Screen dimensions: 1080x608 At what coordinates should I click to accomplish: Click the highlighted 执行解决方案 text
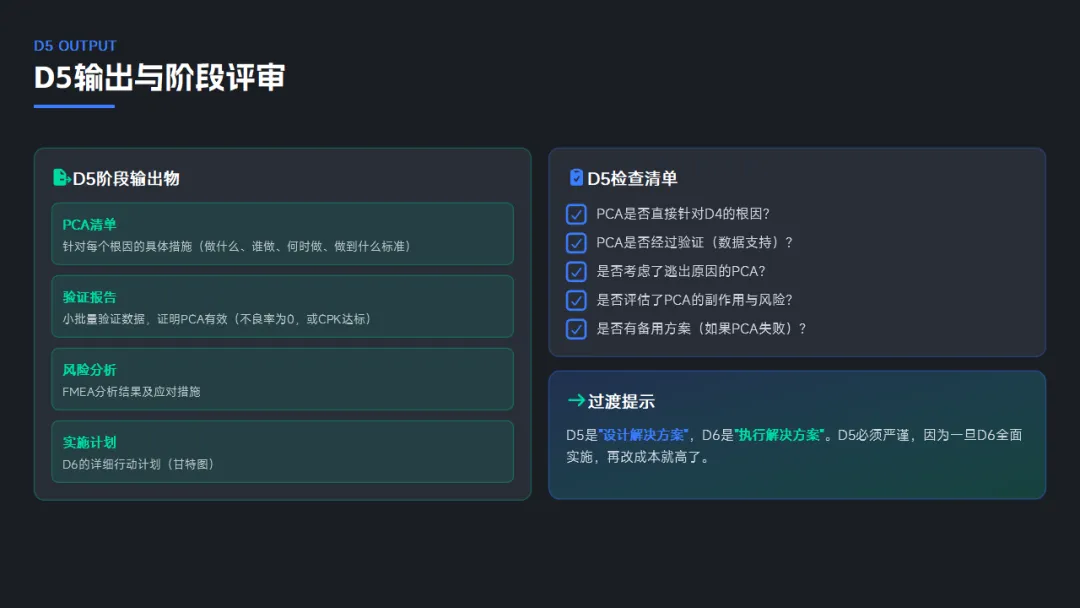pyautogui.click(x=778, y=435)
